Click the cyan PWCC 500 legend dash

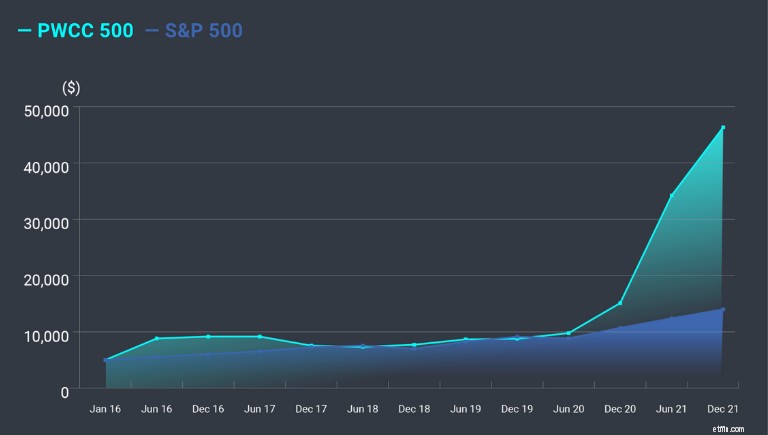pyautogui.click(x=24, y=31)
